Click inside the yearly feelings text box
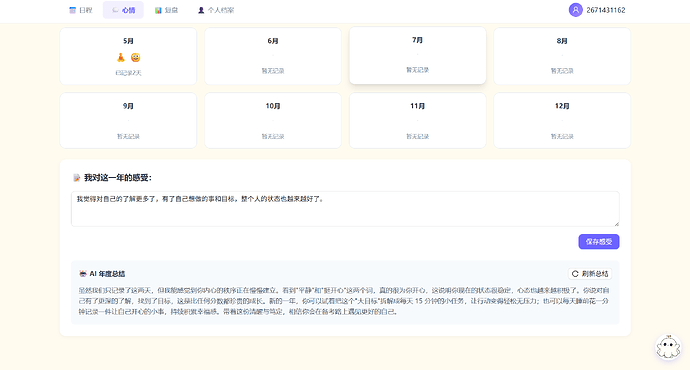This screenshot has width=690, height=370. tap(345, 209)
